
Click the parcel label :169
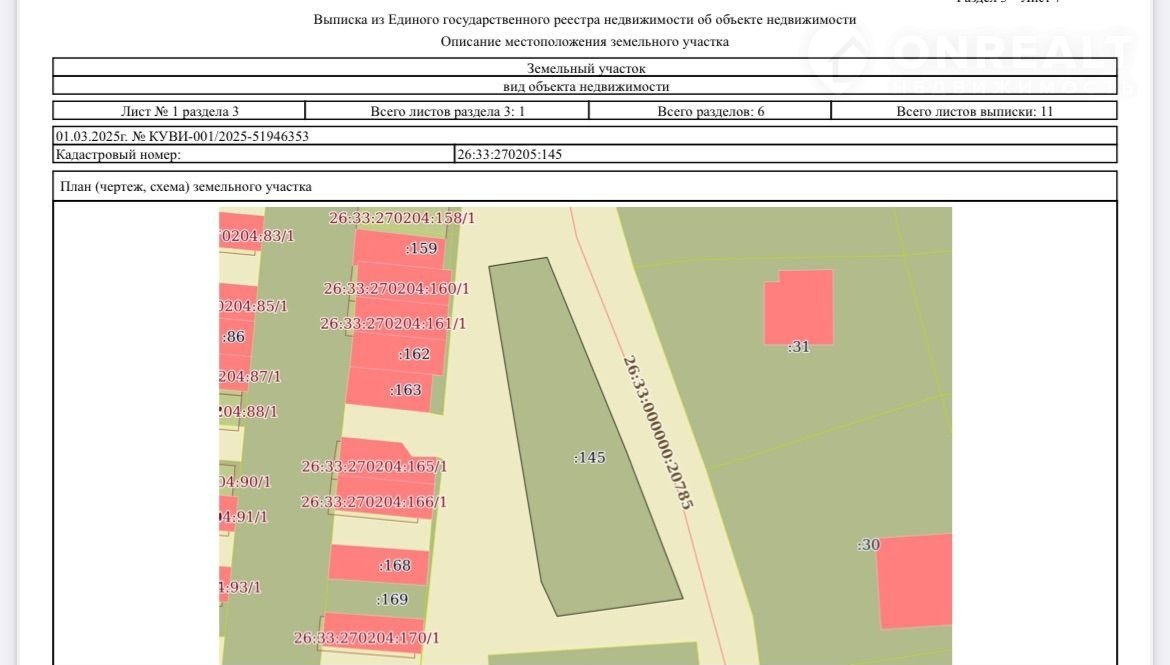click(392, 600)
